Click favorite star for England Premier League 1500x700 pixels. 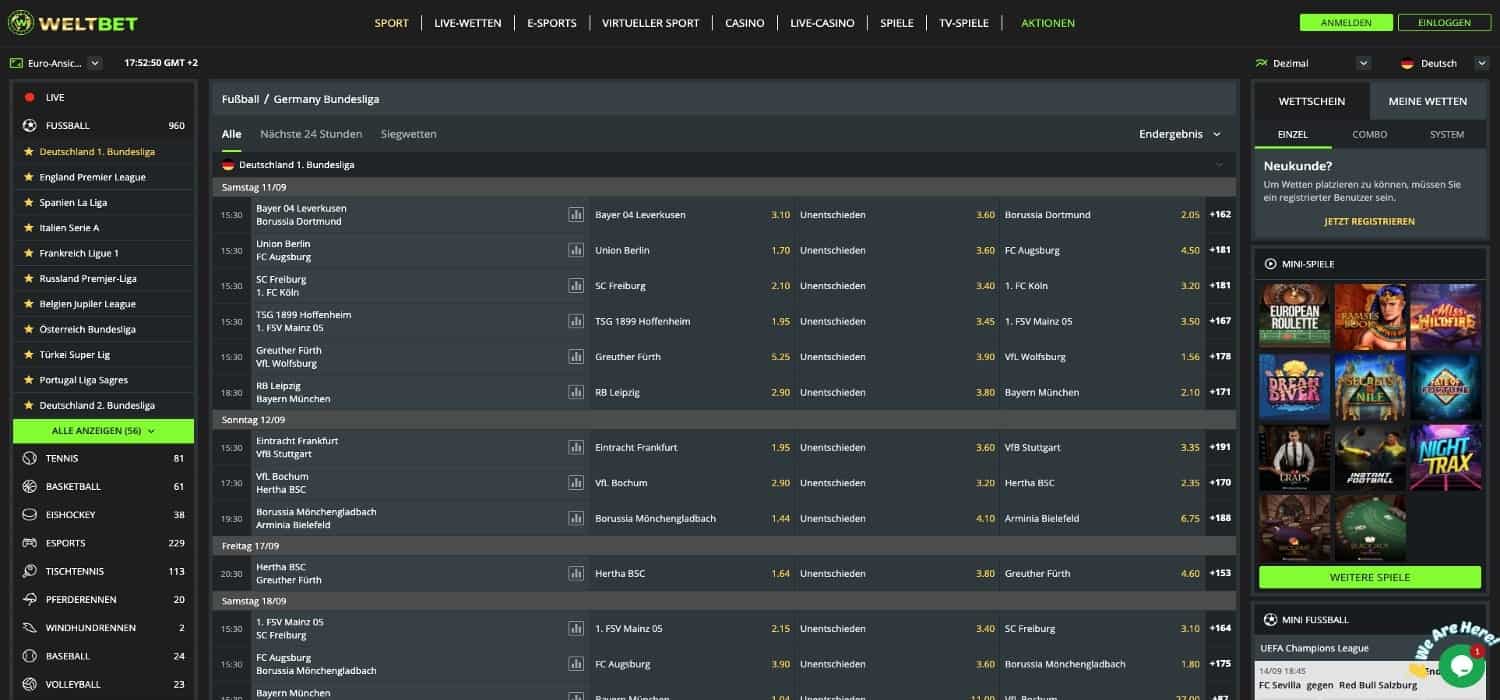(29, 177)
